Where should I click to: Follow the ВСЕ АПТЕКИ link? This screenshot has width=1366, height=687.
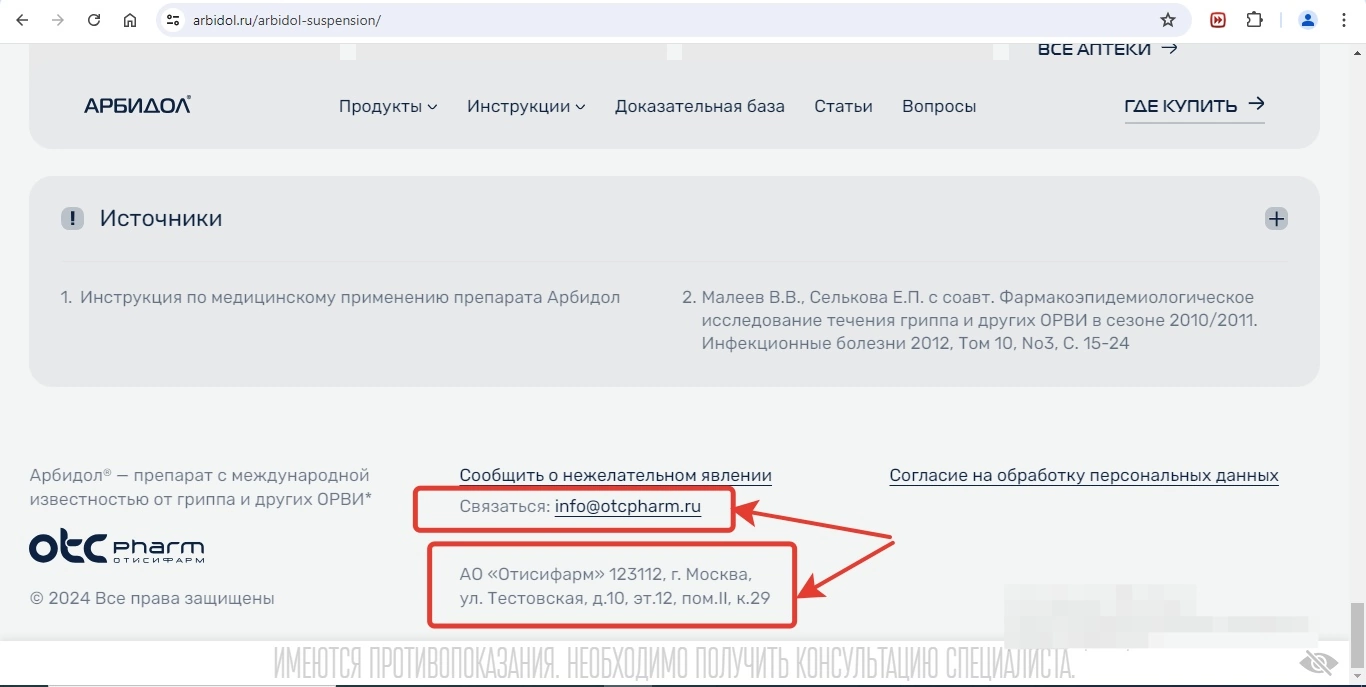coord(1108,49)
